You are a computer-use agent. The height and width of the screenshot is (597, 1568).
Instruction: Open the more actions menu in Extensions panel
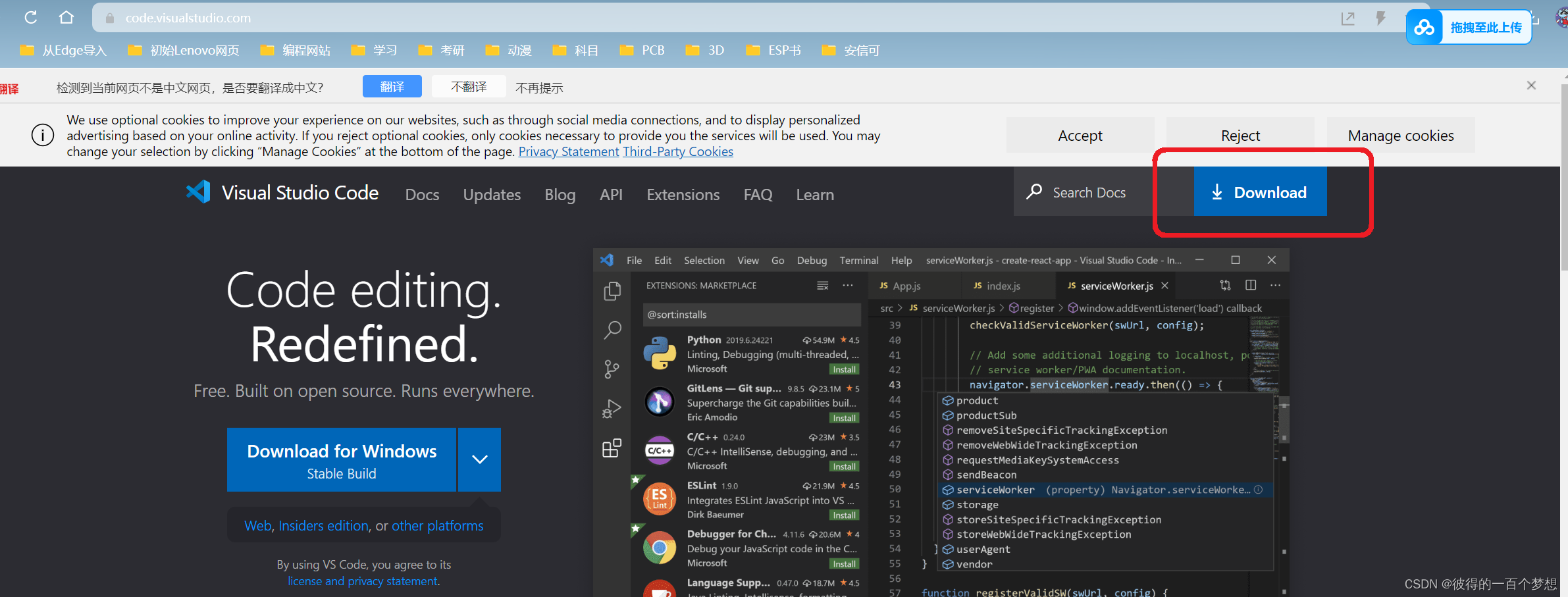[847, 285]
